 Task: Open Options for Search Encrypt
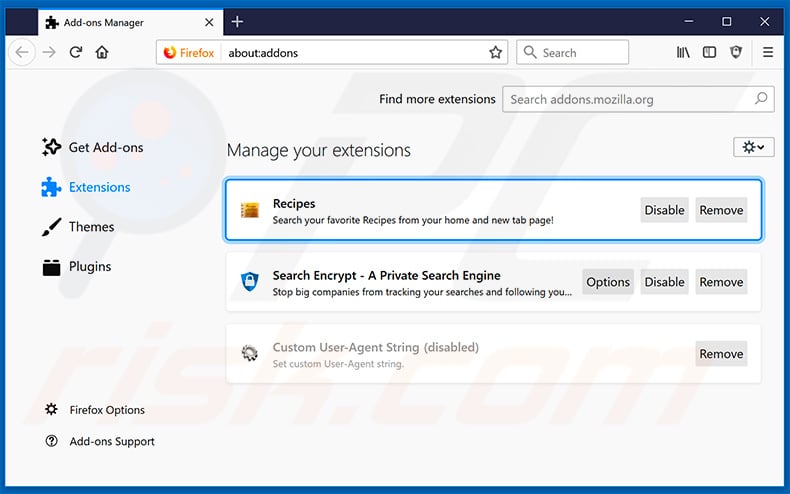608,282
